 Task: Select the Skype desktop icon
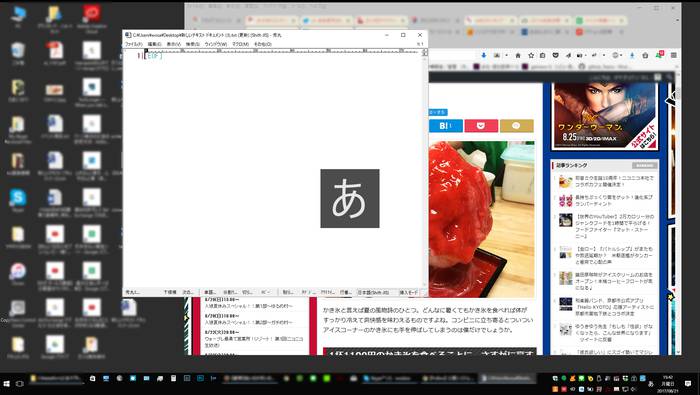coord(18,200)
